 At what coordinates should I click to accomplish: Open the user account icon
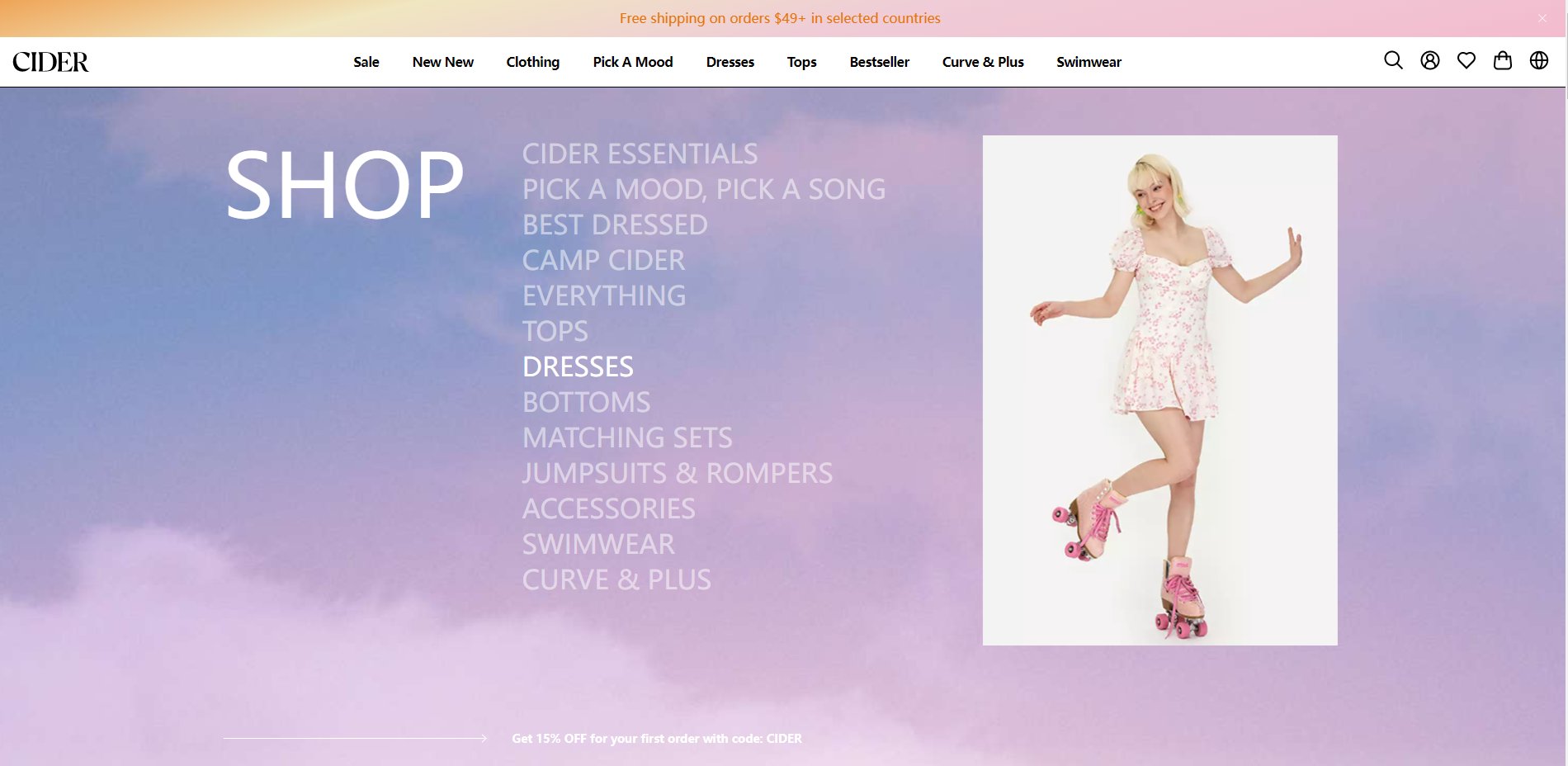coord(1429,60)
